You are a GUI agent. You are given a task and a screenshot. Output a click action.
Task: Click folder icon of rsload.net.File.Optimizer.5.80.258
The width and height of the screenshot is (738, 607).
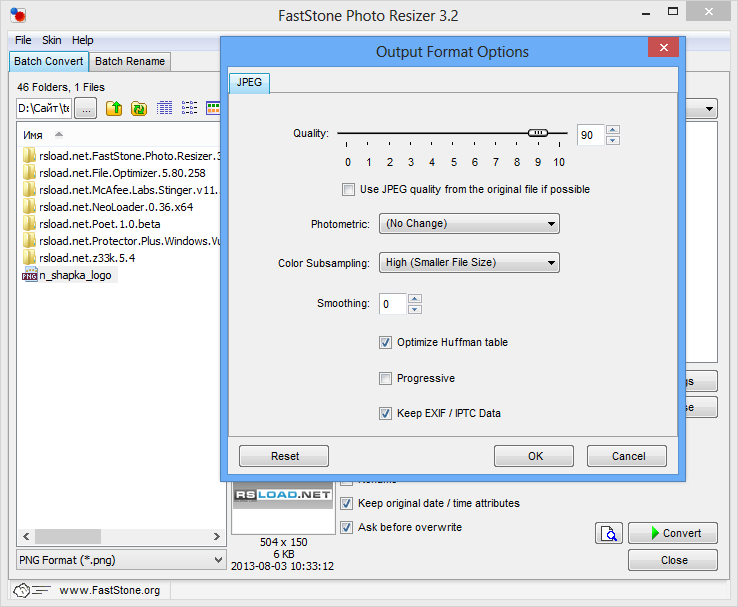click(x=29, y=173)
